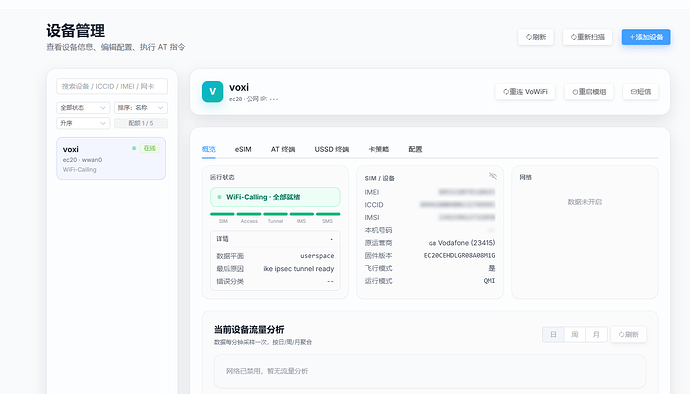Click the 数据未开启 network message
690x394 pixels.
[584, 202]
